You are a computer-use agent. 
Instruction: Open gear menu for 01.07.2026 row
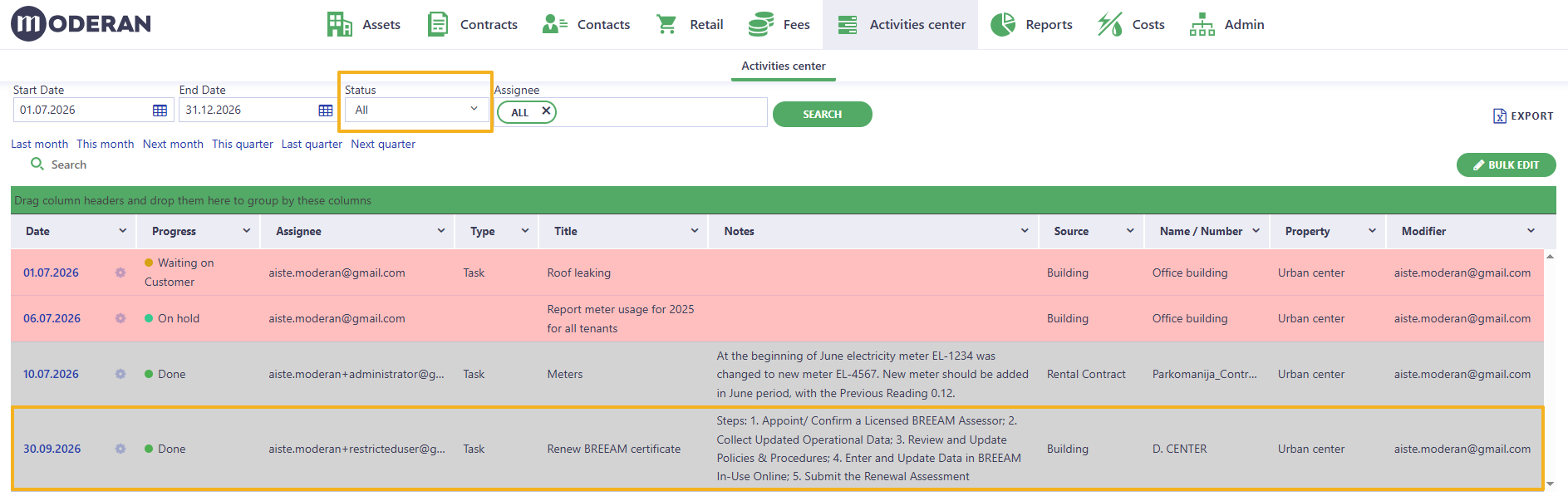[120, 273]
